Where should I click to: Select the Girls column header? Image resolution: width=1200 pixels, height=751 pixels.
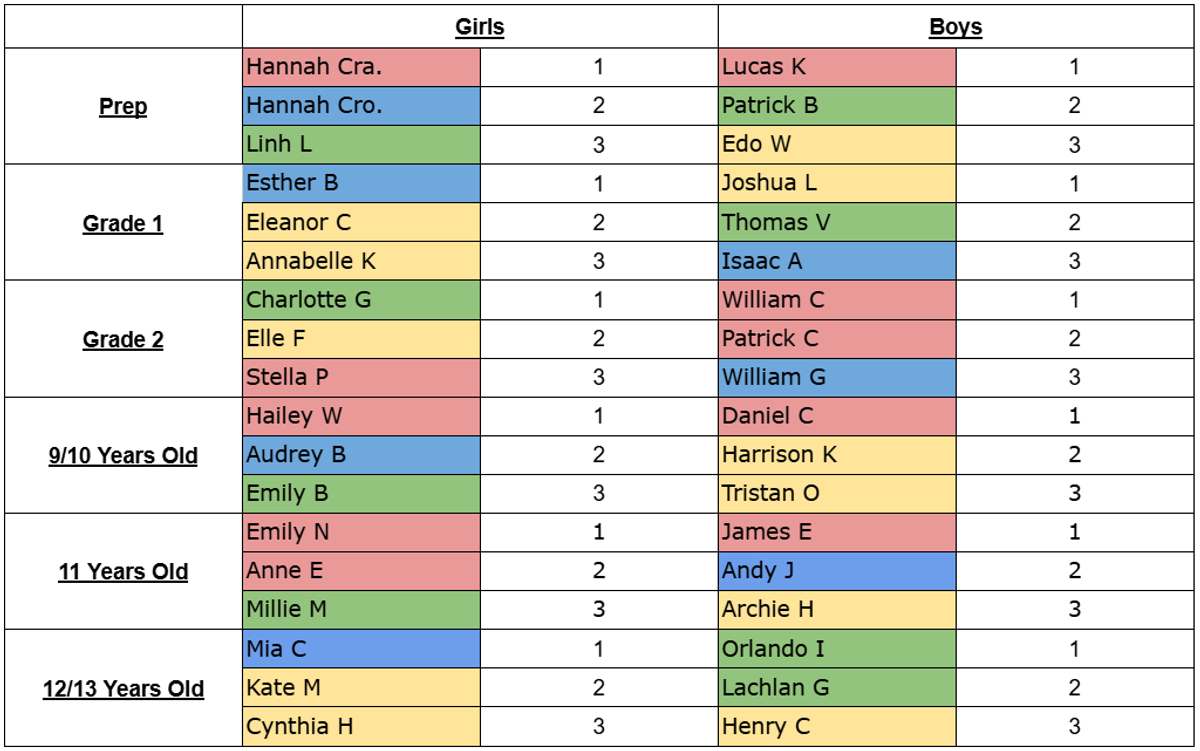(479, 27)
